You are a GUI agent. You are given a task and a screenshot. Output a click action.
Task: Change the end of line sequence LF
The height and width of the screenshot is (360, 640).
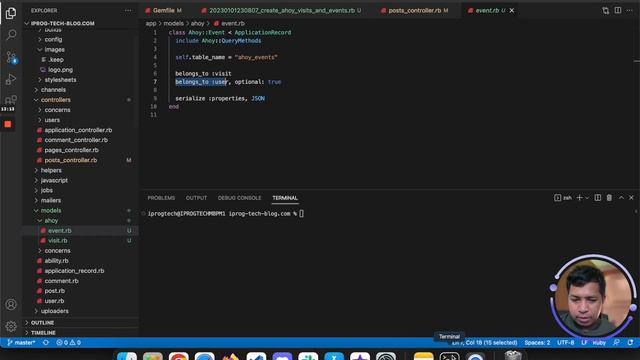584,342
